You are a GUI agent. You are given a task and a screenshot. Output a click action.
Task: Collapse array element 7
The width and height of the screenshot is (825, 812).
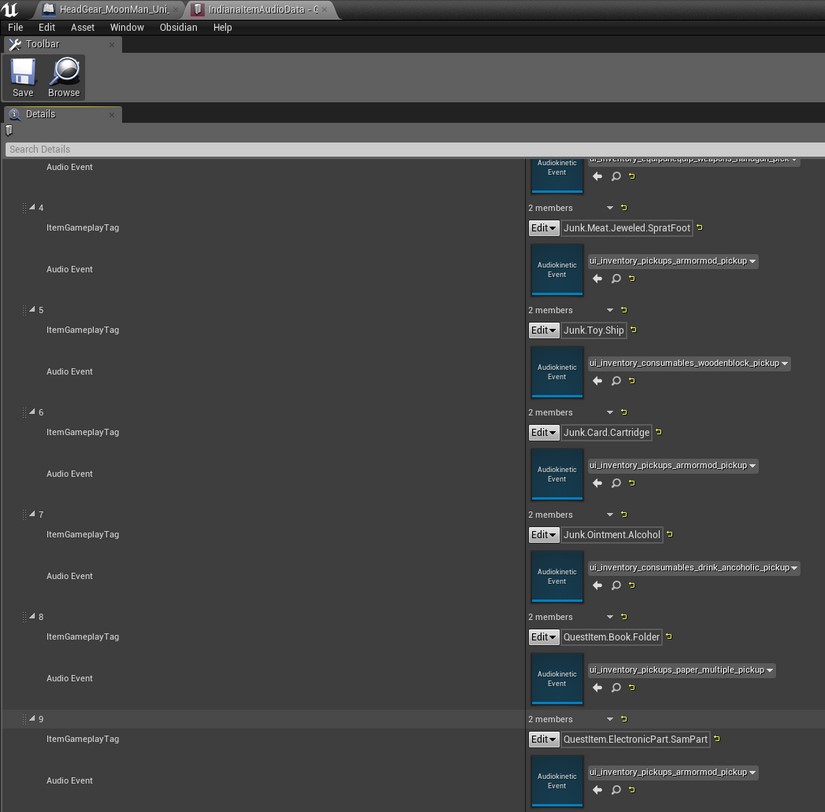[x=31, y=515]
